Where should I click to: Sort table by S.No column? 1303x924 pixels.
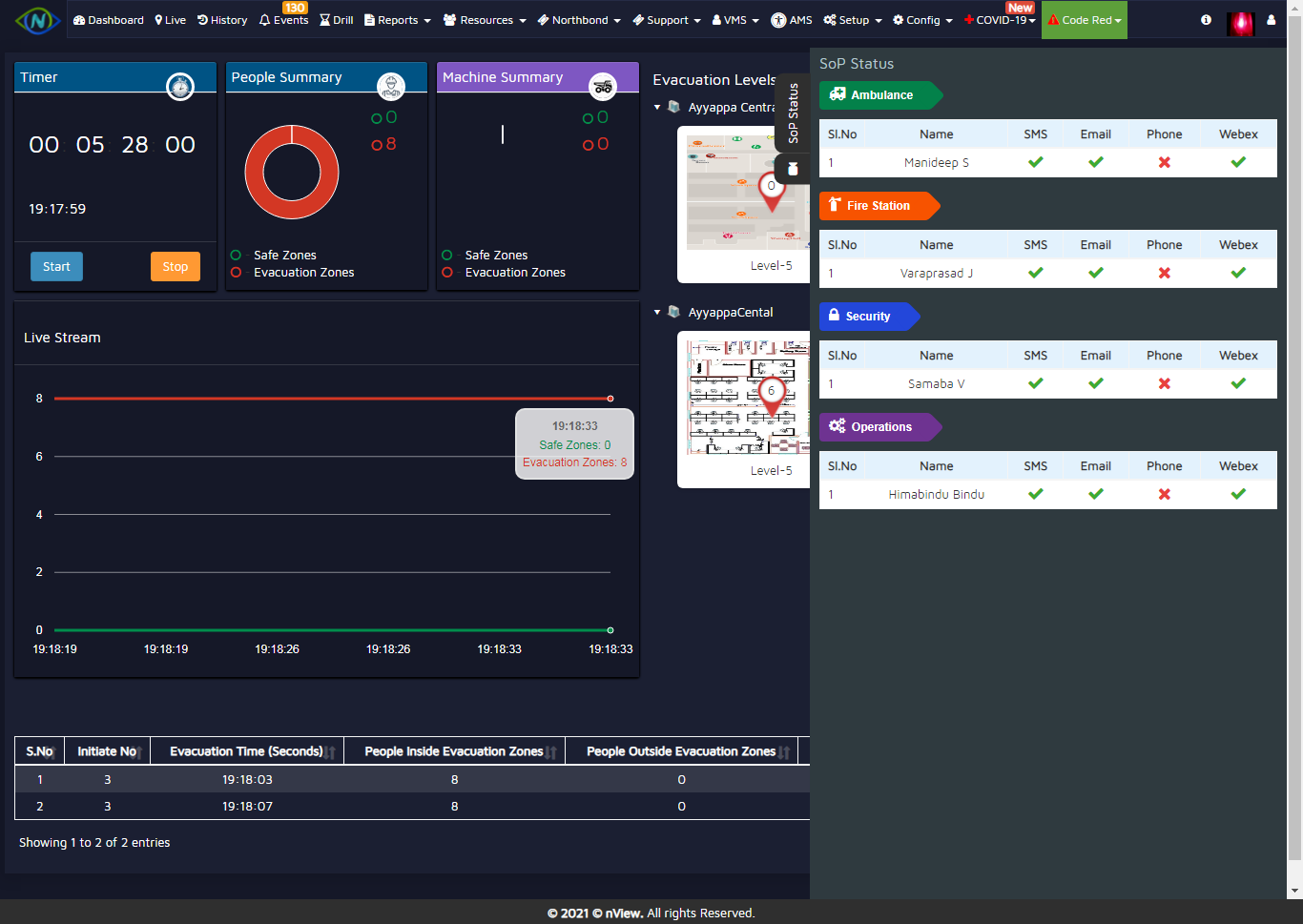point(40,751)
